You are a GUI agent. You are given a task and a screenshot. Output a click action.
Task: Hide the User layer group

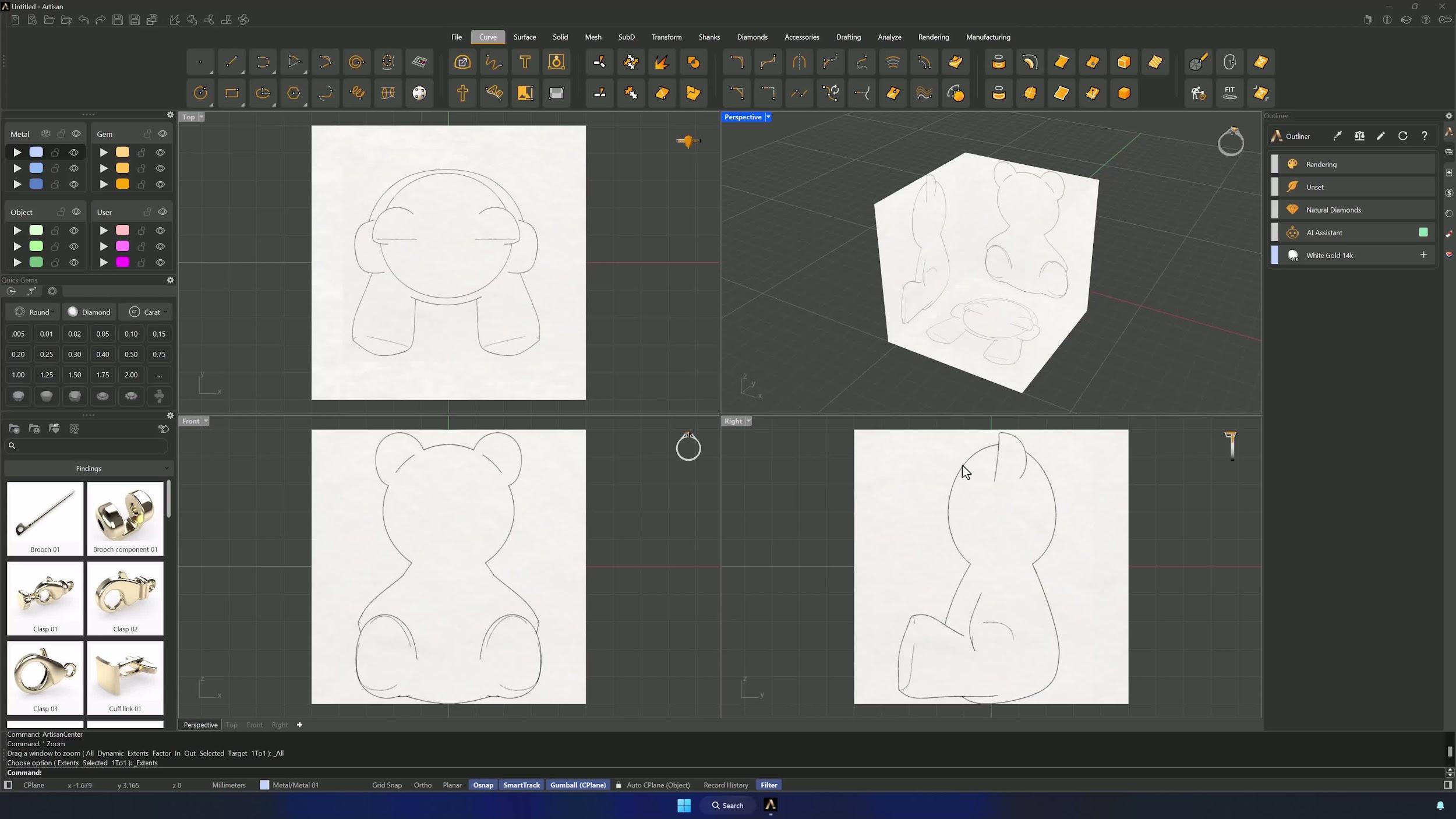coord(162,212)
